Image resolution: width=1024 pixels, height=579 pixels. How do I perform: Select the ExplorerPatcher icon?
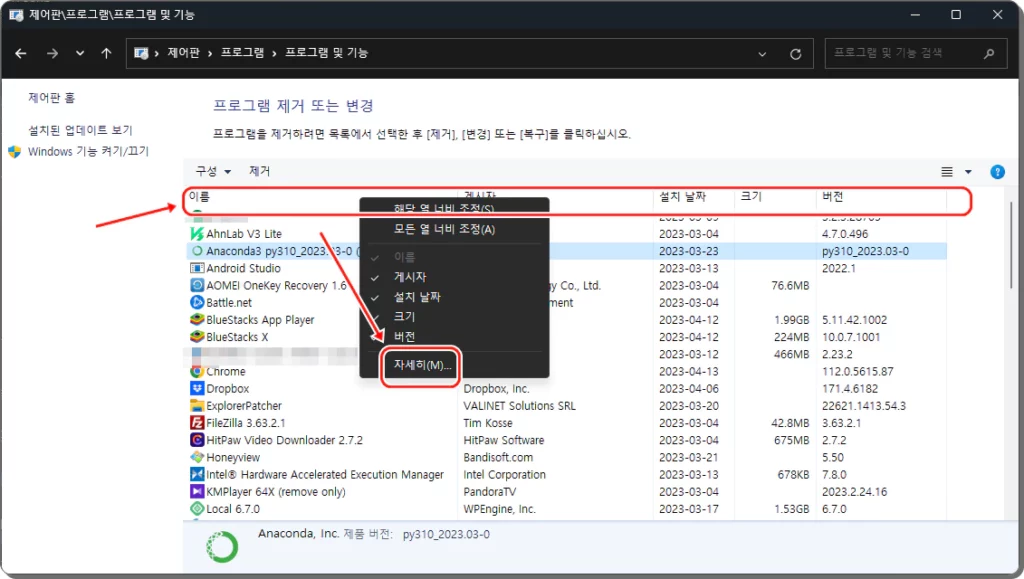tap(197, 406)
